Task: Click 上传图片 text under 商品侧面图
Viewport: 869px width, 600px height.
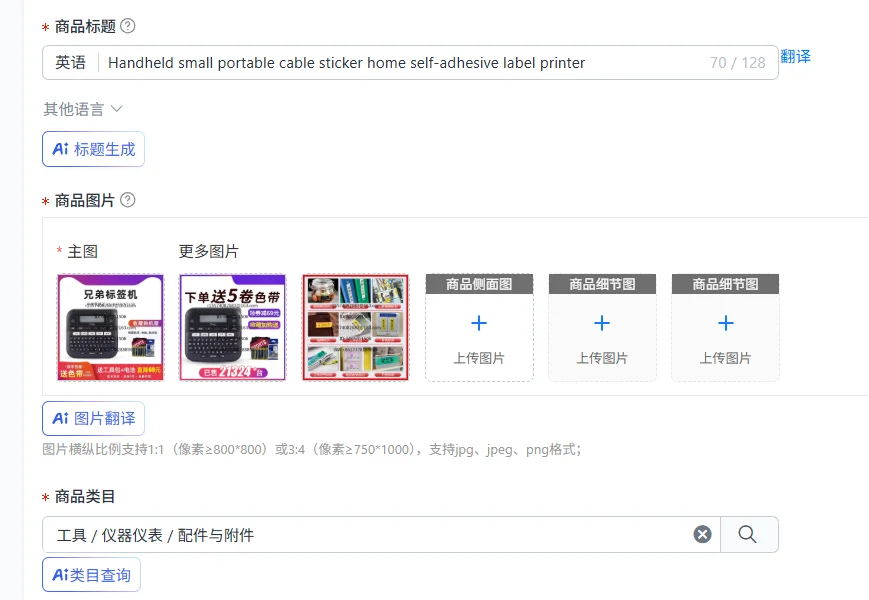Action: click(x=479, y=358)
